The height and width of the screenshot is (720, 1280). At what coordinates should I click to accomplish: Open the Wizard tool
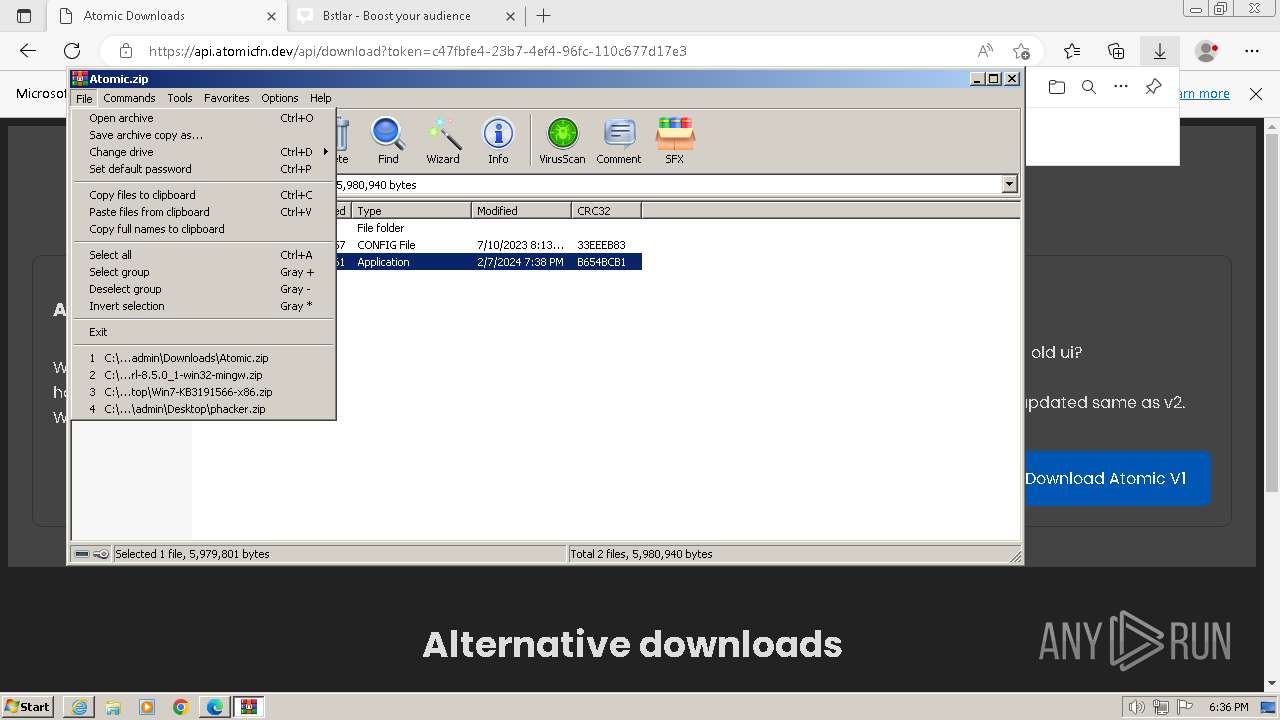[443, 140]
